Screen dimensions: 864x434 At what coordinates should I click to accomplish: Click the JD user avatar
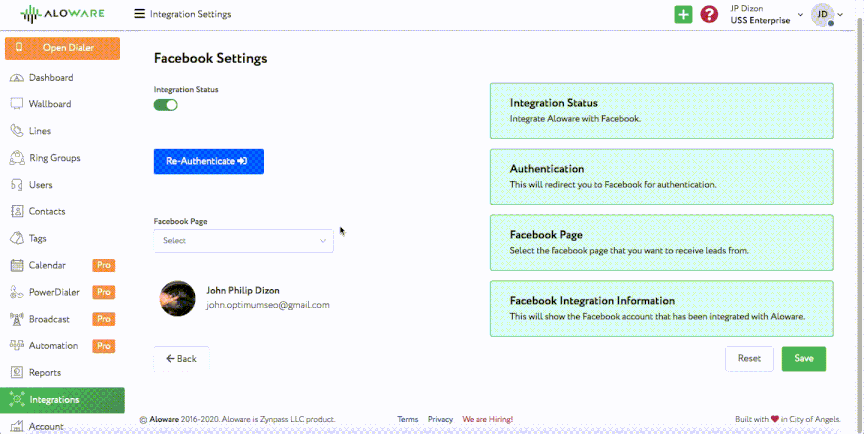point(822,14)
